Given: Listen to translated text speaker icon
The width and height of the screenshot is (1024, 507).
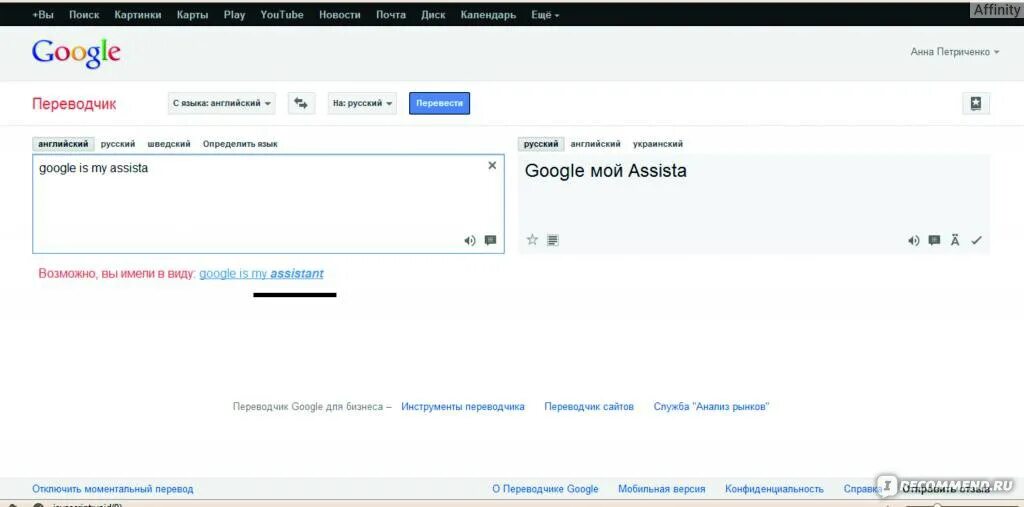Looking at the screenshot, I should click(914, 240).
